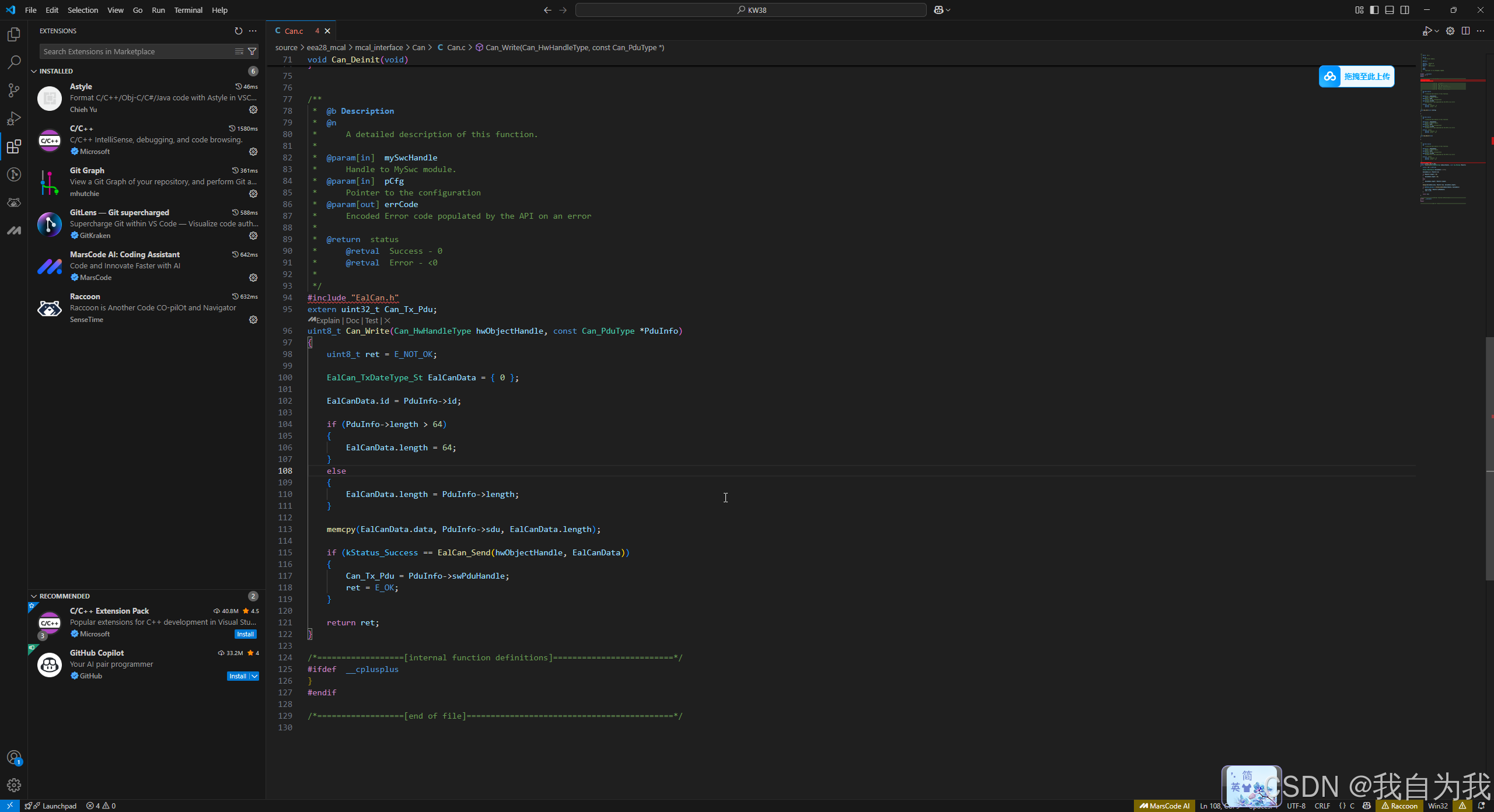Open the Terminal menu
Image resolution: width=1494 pixels, height=812 pixels.
[x=188, y=10]
